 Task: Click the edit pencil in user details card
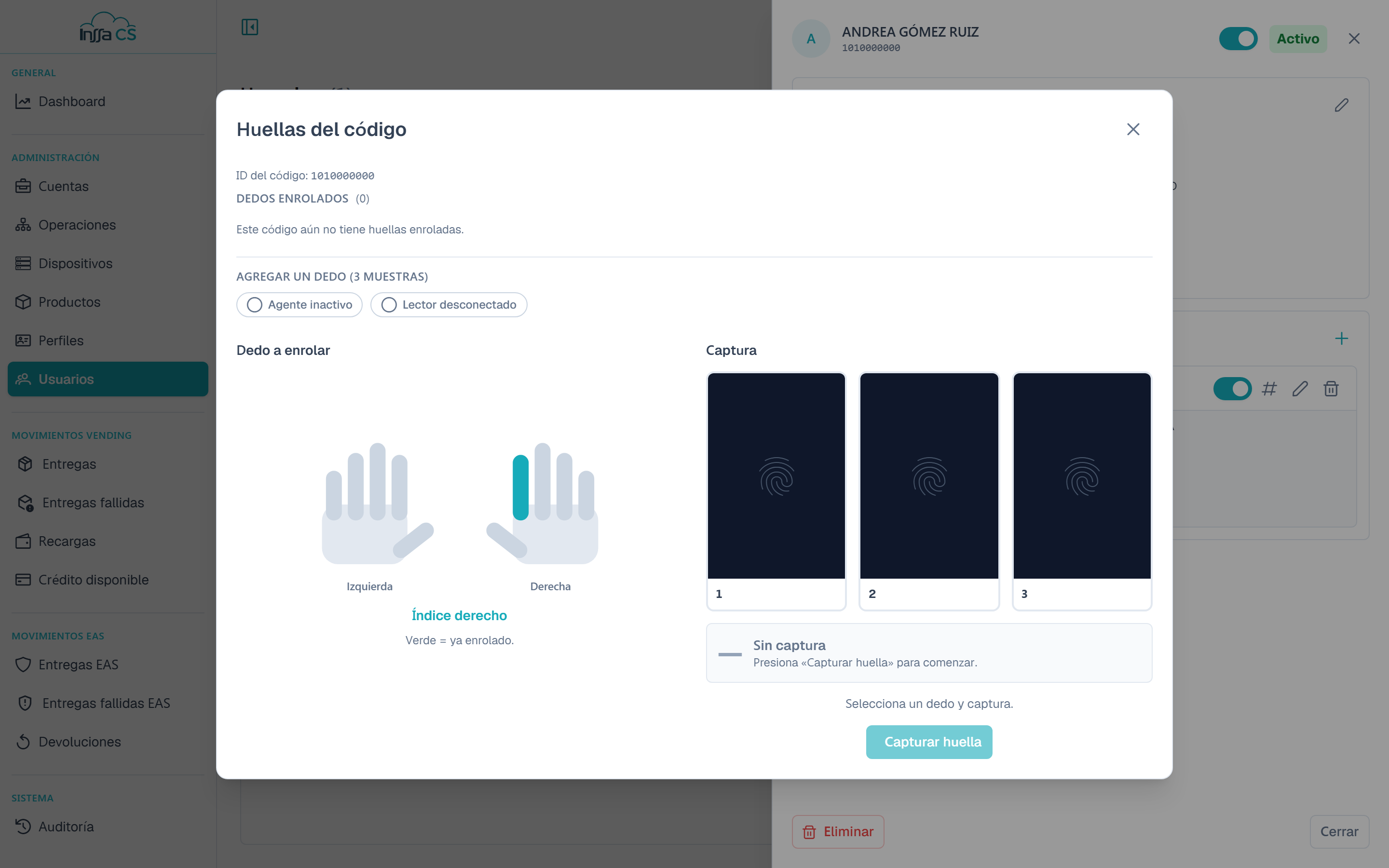coord(1341,105)
